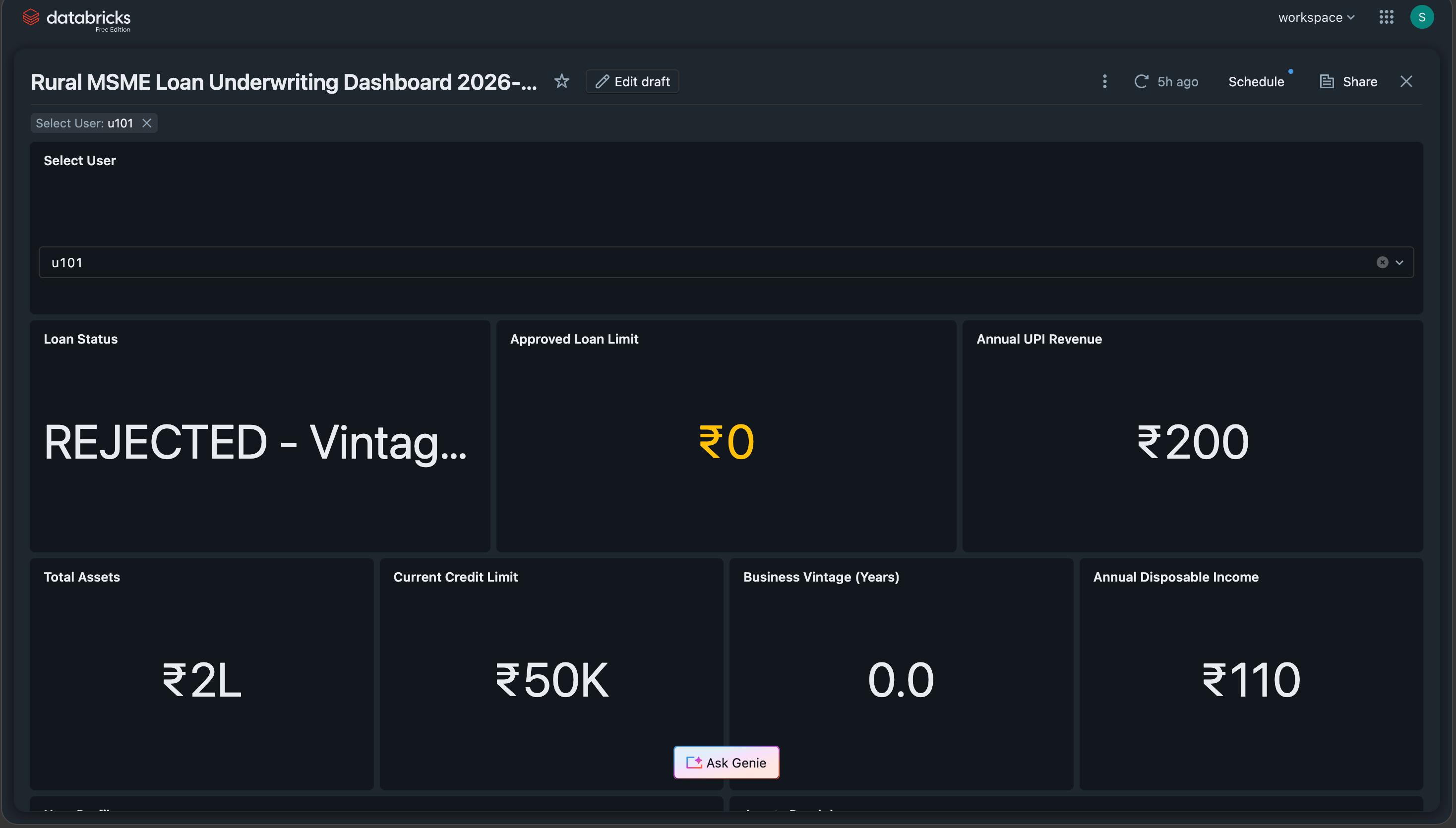This screenshot has height=828, width=1456.
Task: Open the Schedule settings
Action: pos(1256,81)
